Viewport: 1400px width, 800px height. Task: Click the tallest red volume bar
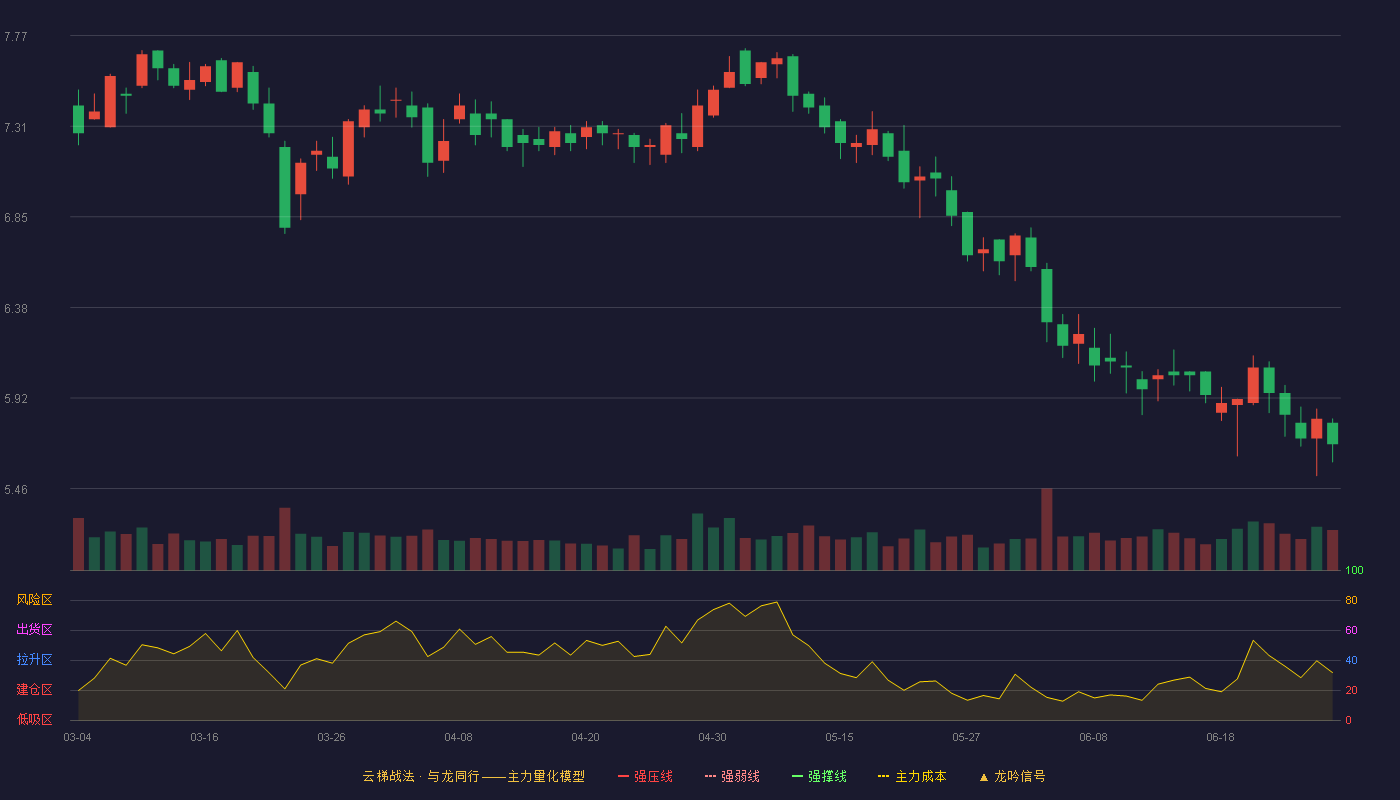coord(1046,529)
